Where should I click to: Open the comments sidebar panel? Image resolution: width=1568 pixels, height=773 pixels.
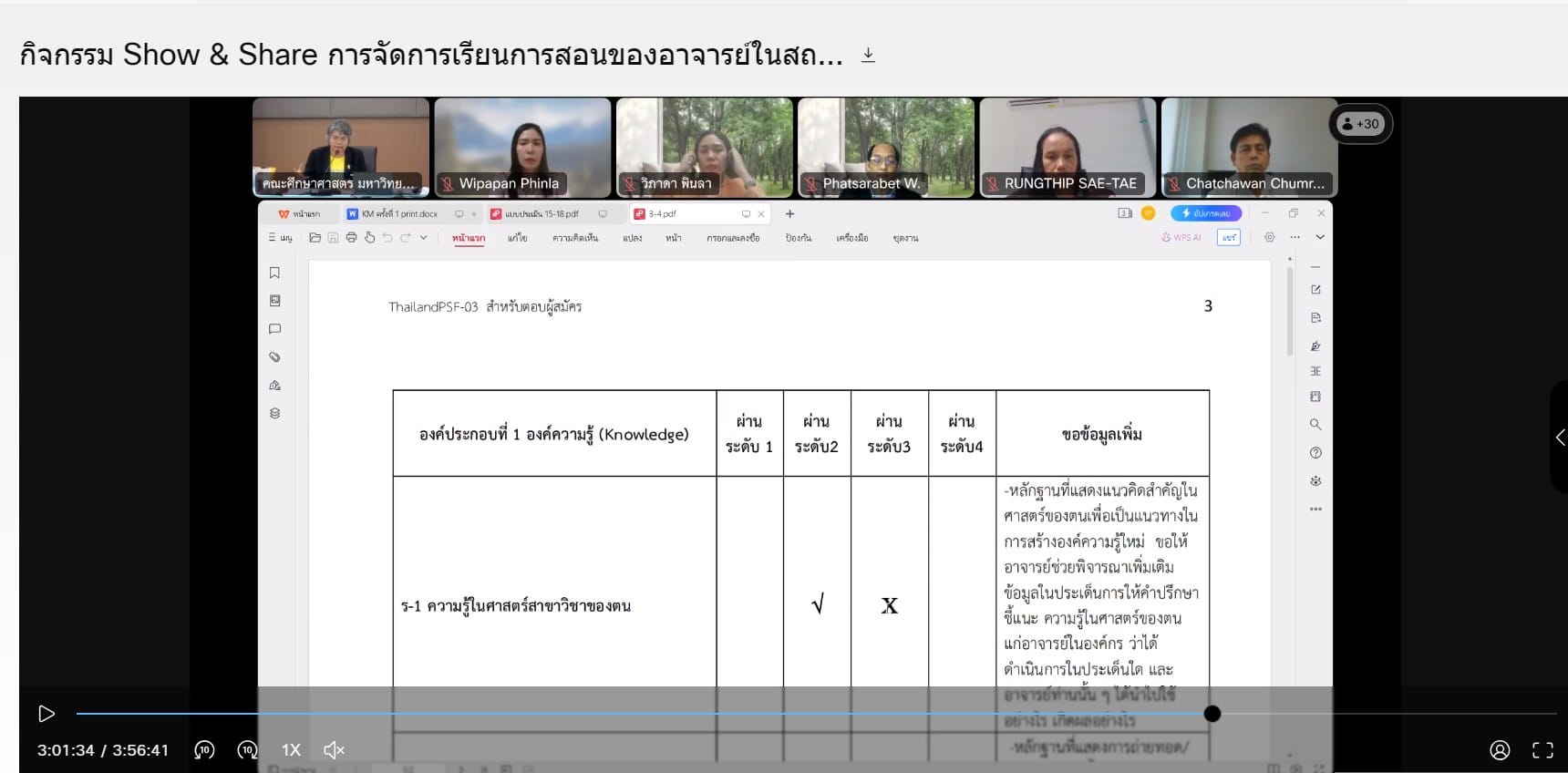click(274, 329)
